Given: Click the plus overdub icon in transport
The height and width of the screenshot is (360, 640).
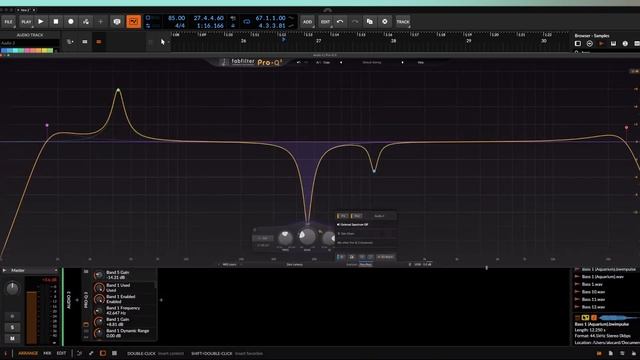Looking at the screenshot, I should 101,22.
